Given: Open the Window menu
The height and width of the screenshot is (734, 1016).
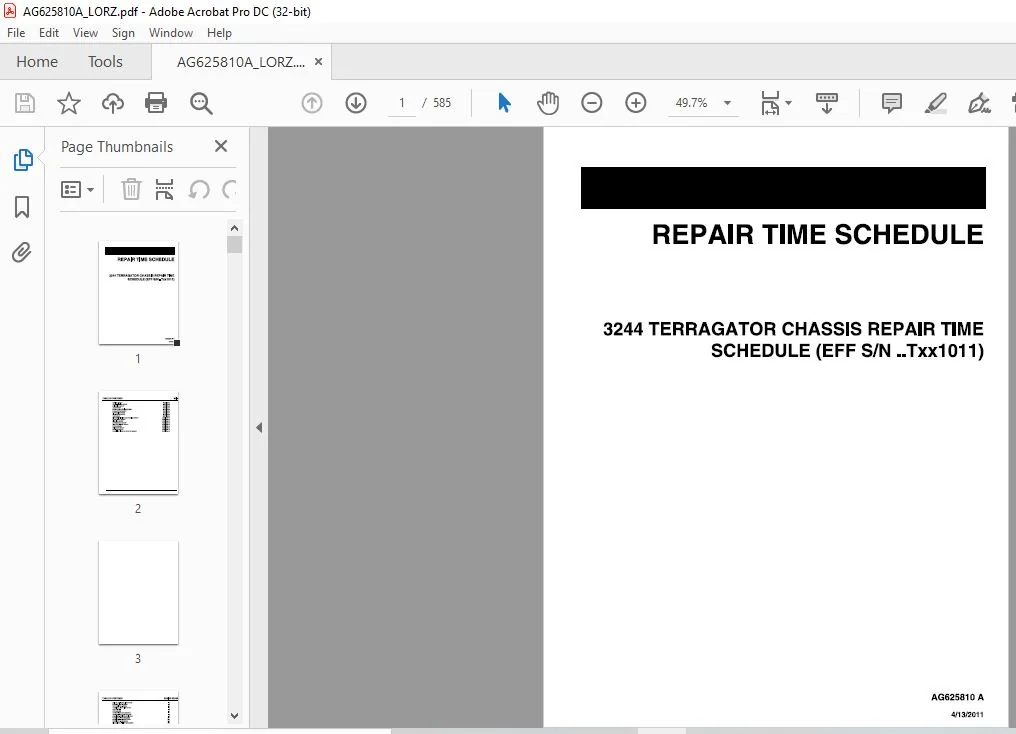Looking at the screenshot, I should pyautogui.click(x=170, y=33).
